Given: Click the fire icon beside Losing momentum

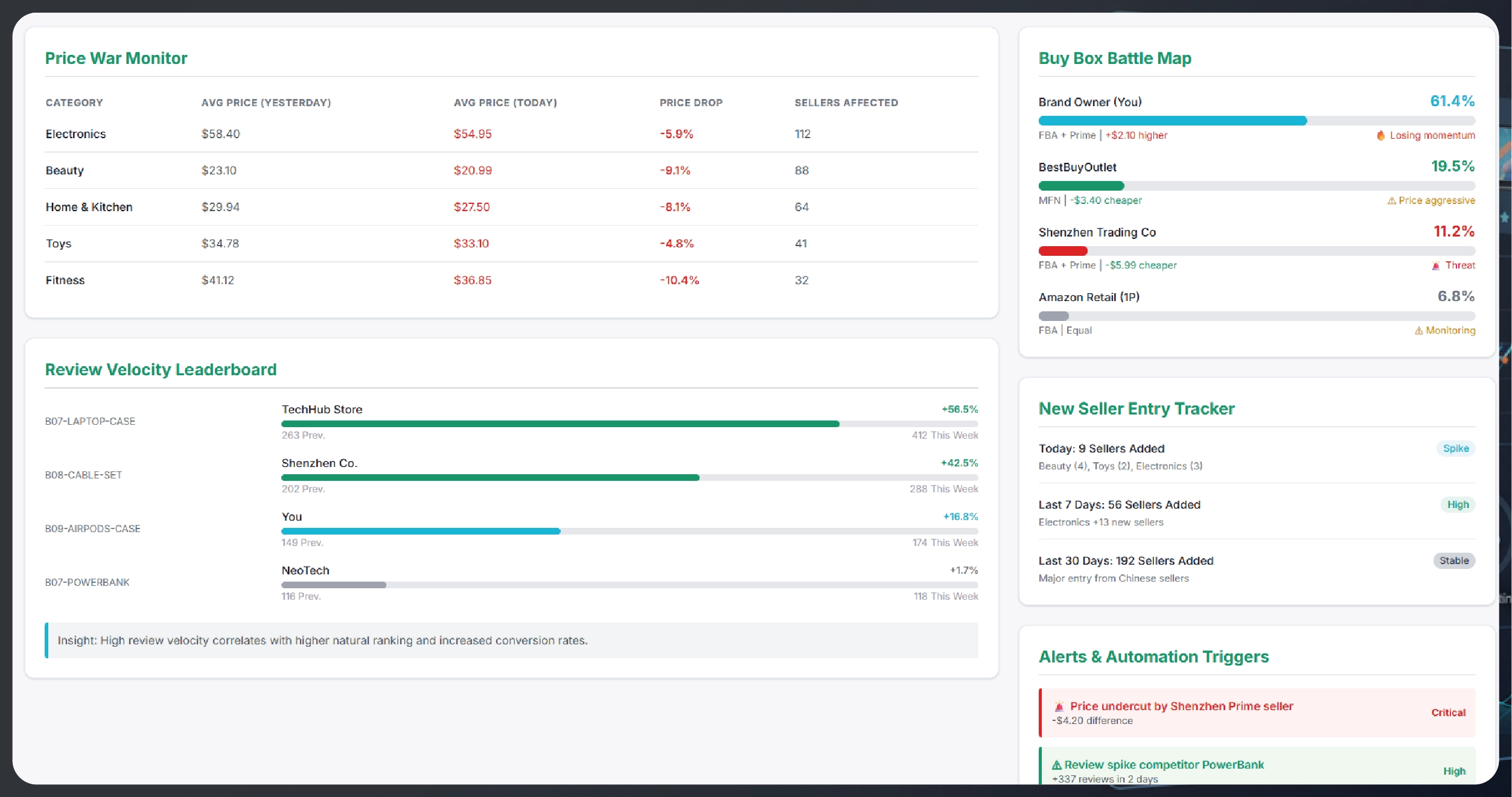Looking at the screenshot, I should (1380, 135).
